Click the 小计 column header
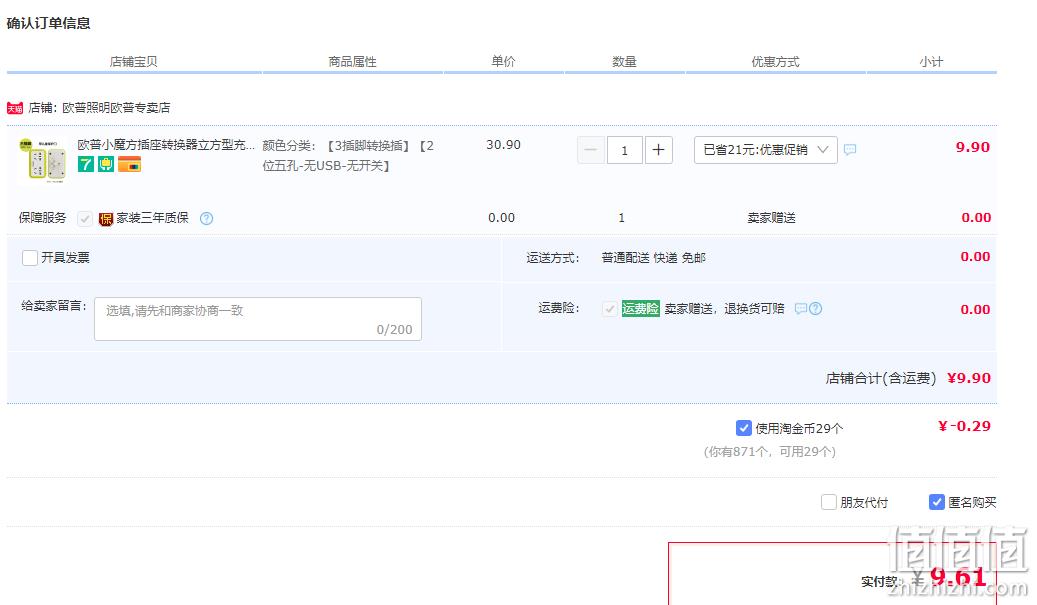Image resolution: width=1037 pixels, height=605 pixels. [931, 62]
